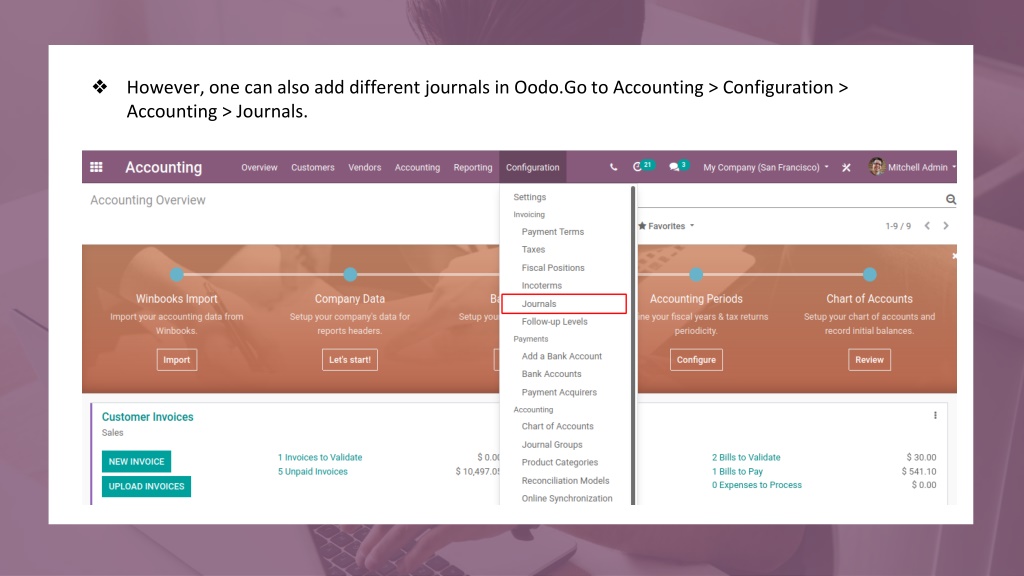This screenshot has height=576, width=1024.
Task: Click the debug tools cross icon
Action: tap(846, 167)
